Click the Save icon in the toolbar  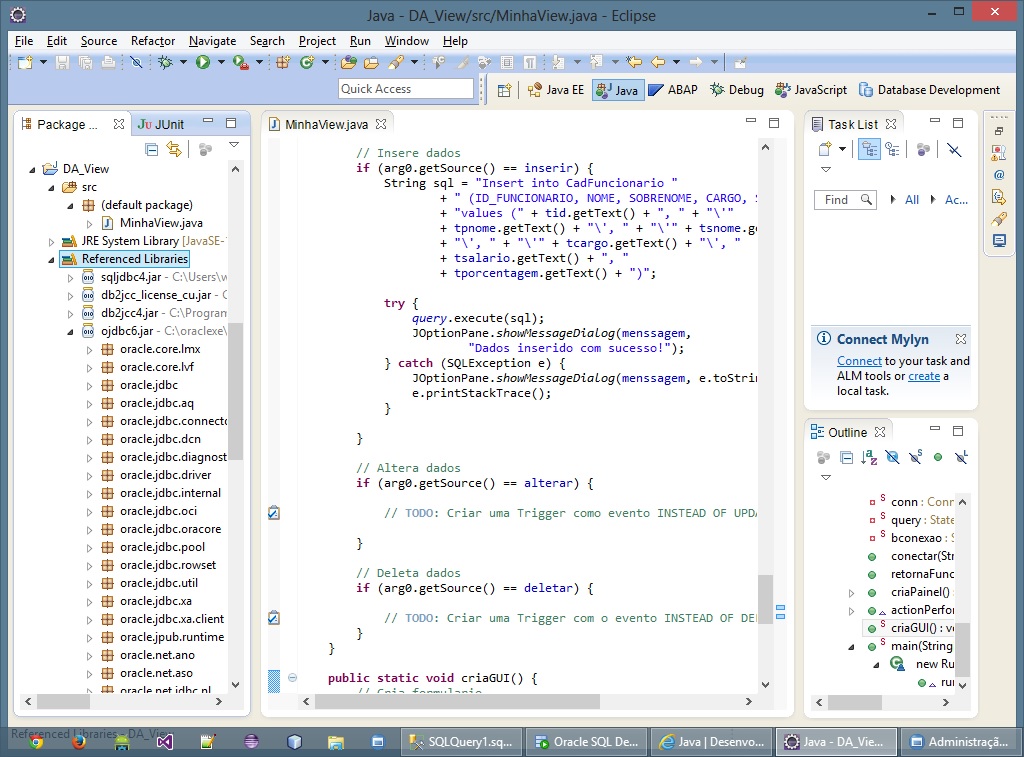[62, 62]
